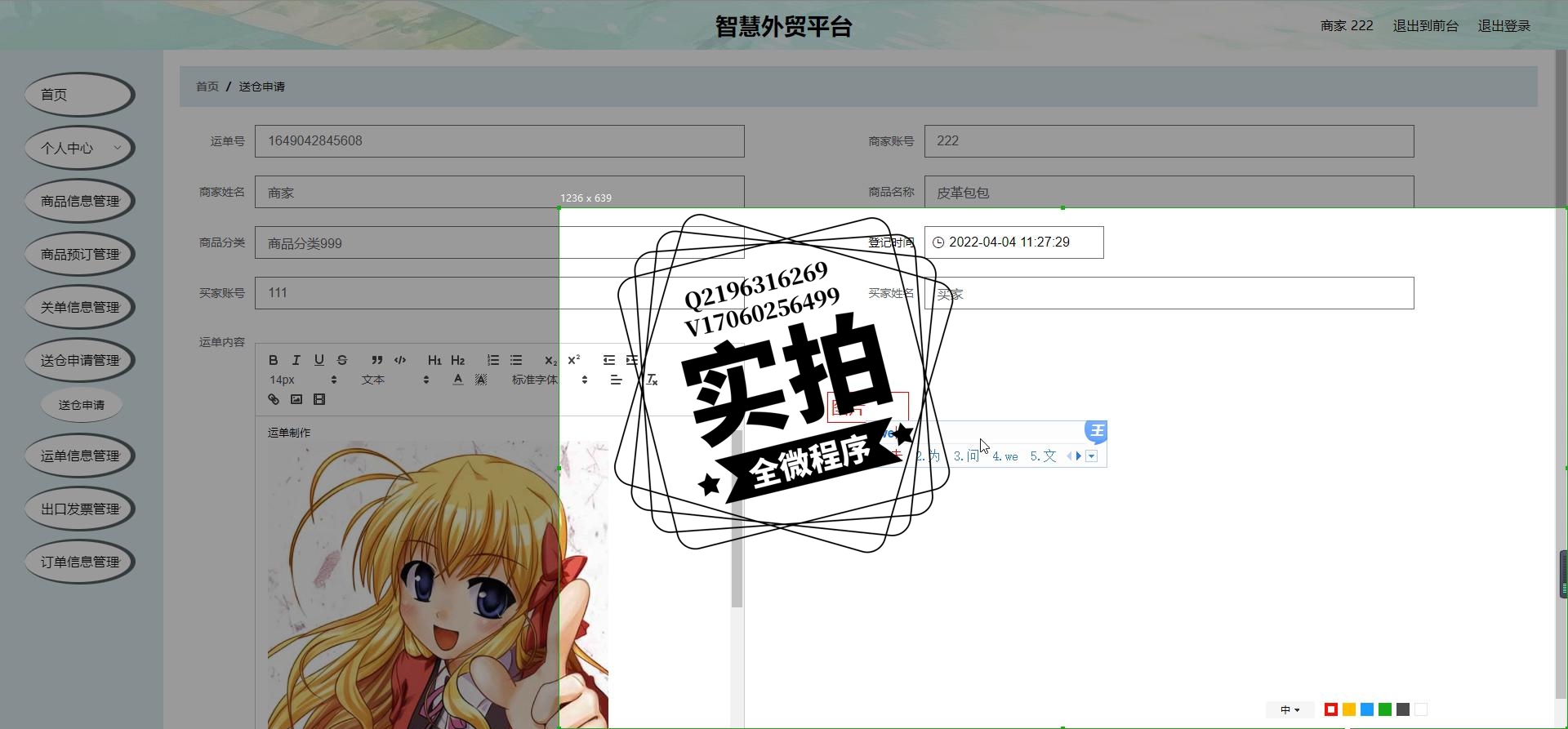Apply strikethrough formatting
Viewport: 1568px width, 729px height.
[x=342, y=360]
